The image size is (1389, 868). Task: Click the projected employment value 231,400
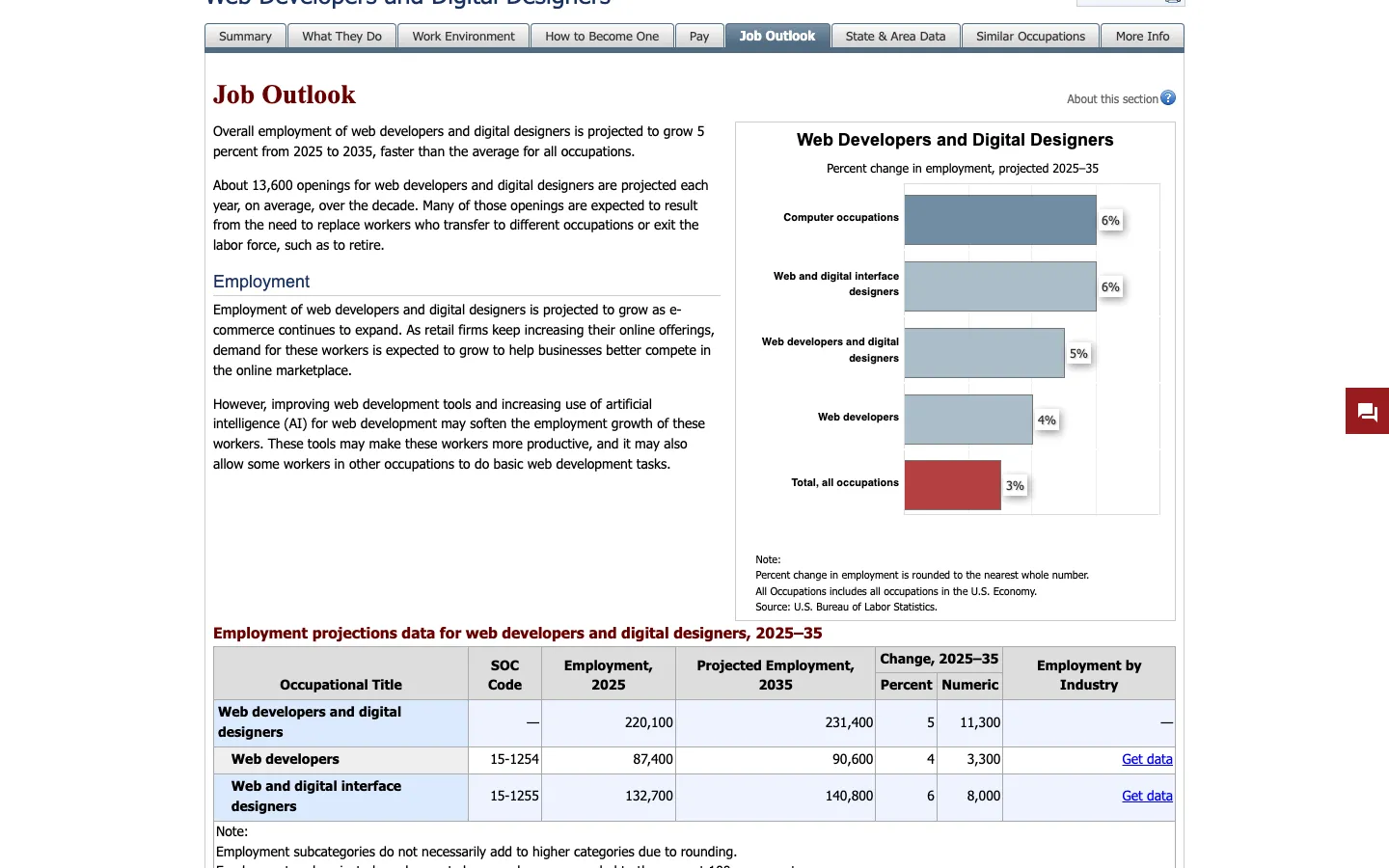776,722
